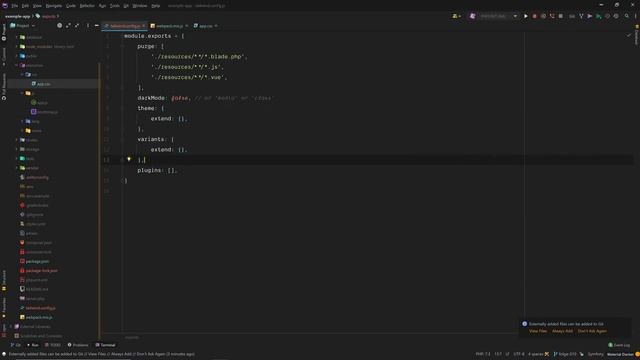Collapse the css folder under resources
Viewport: 640px width, 360px height.
click(x=22, y=75)
